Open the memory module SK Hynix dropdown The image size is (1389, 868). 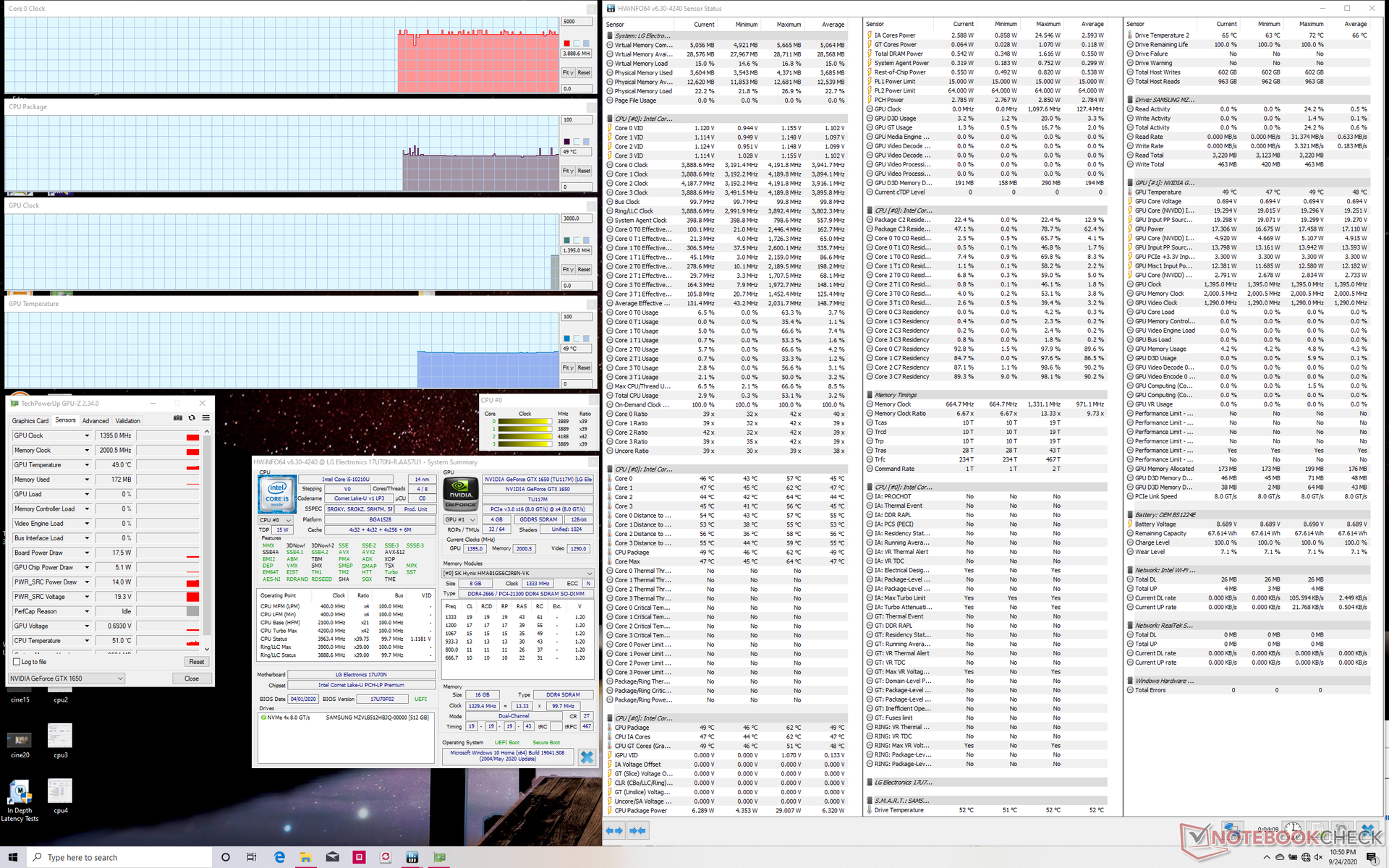[x=518, y=573]
